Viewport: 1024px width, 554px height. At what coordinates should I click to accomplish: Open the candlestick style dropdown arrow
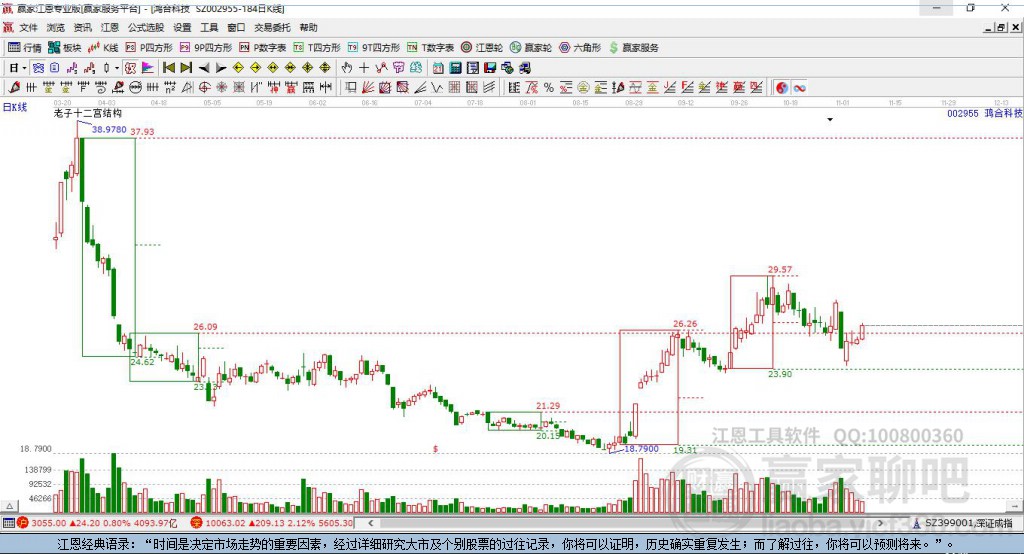pyautogui.click(x=117, y=68)
